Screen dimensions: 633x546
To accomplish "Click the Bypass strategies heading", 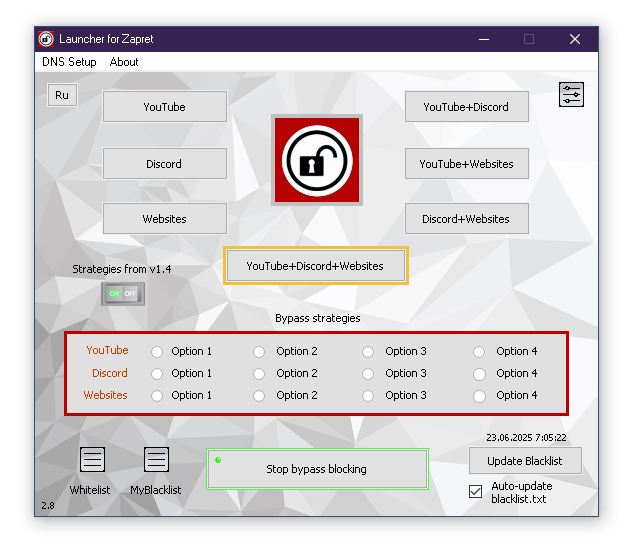I will (x=318, y=318).
